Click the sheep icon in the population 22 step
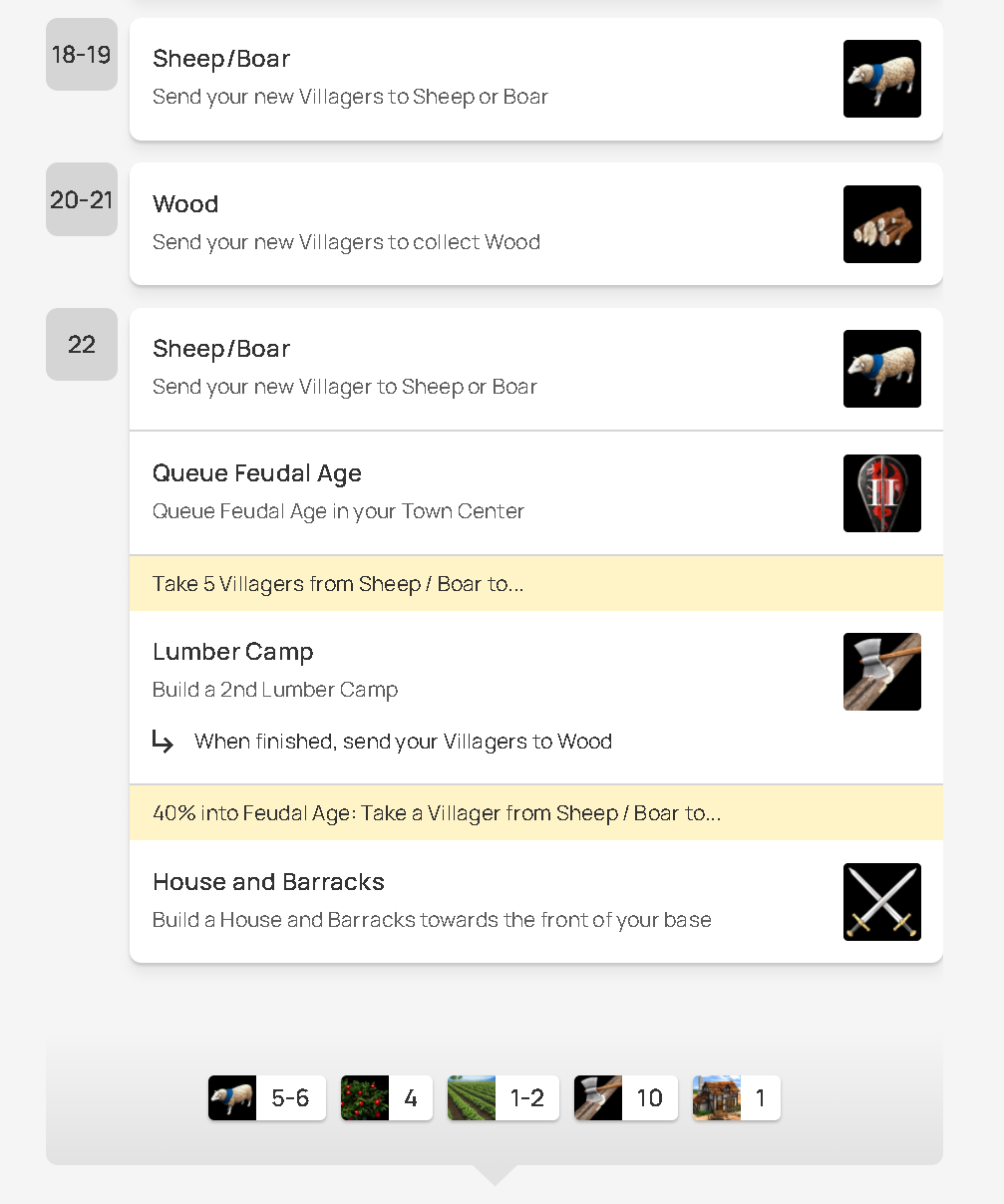1004x1204 pixels. pyautogui.click(x=881, y=369)
